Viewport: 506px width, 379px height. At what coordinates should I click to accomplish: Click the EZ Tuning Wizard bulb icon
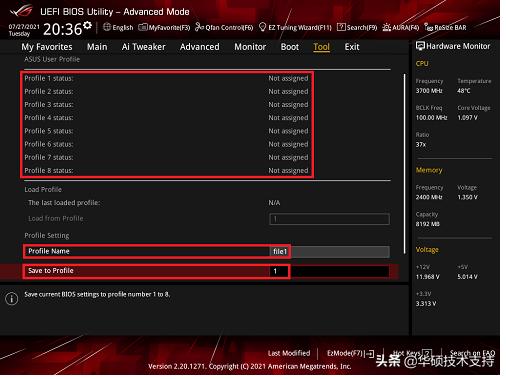(x=262, y=27)
